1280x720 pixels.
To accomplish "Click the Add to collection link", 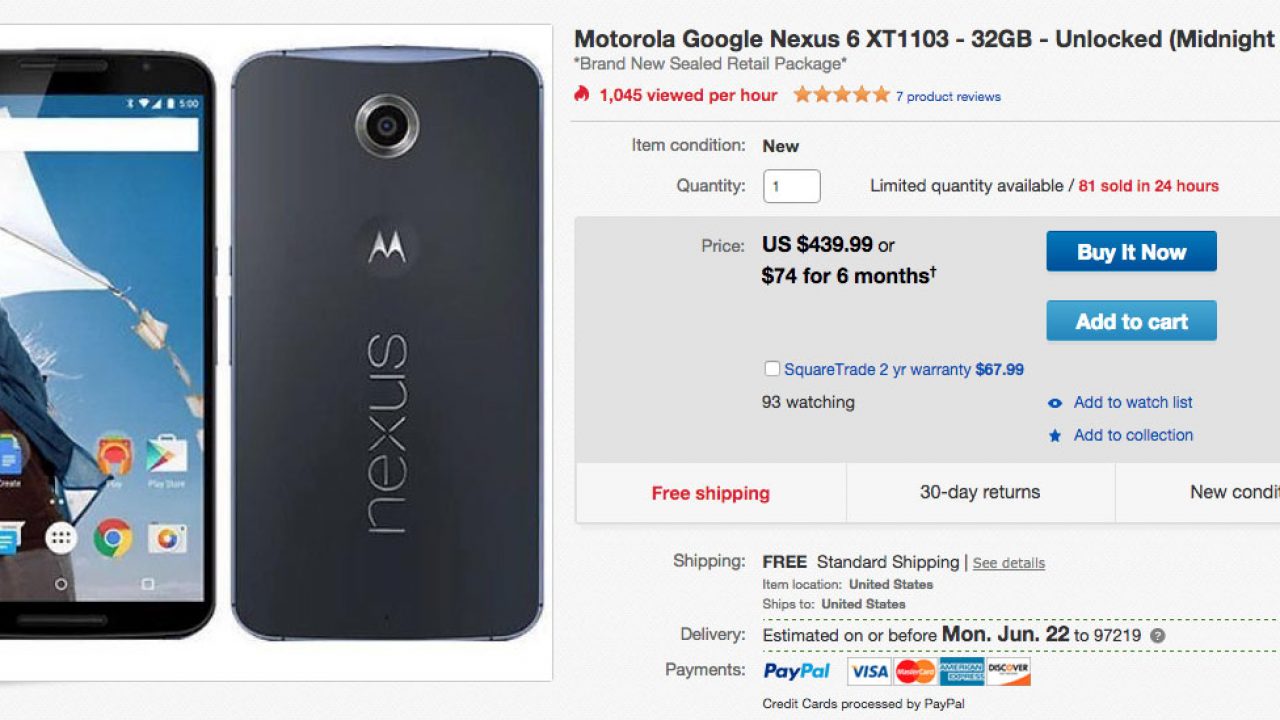I will click(1133, 435).
